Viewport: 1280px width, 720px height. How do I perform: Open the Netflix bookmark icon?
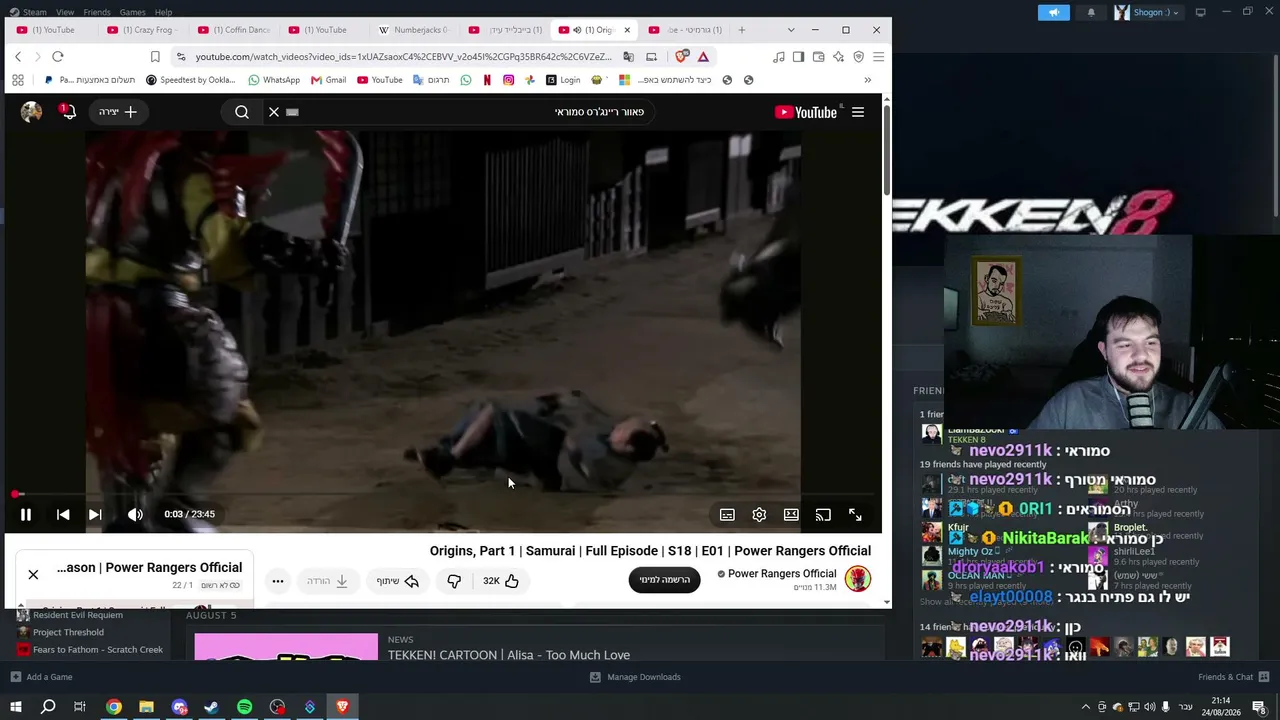point(487,80)
